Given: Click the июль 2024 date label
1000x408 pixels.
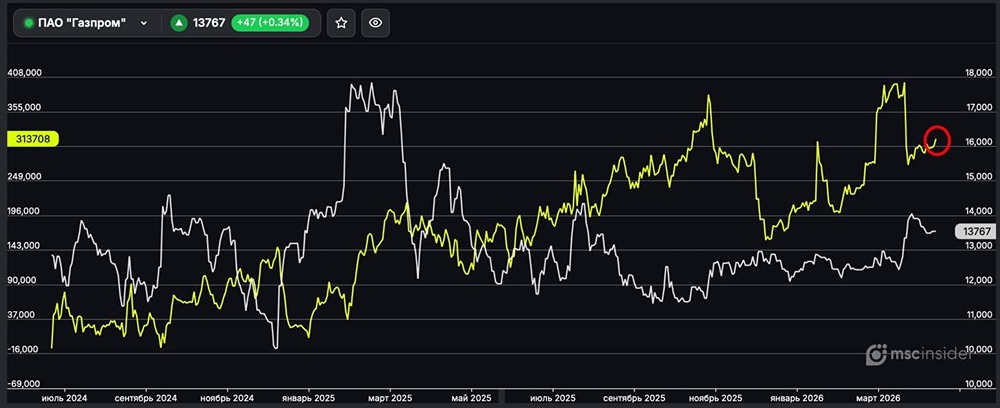Looking at the screenshot, I should pos(62,397).
